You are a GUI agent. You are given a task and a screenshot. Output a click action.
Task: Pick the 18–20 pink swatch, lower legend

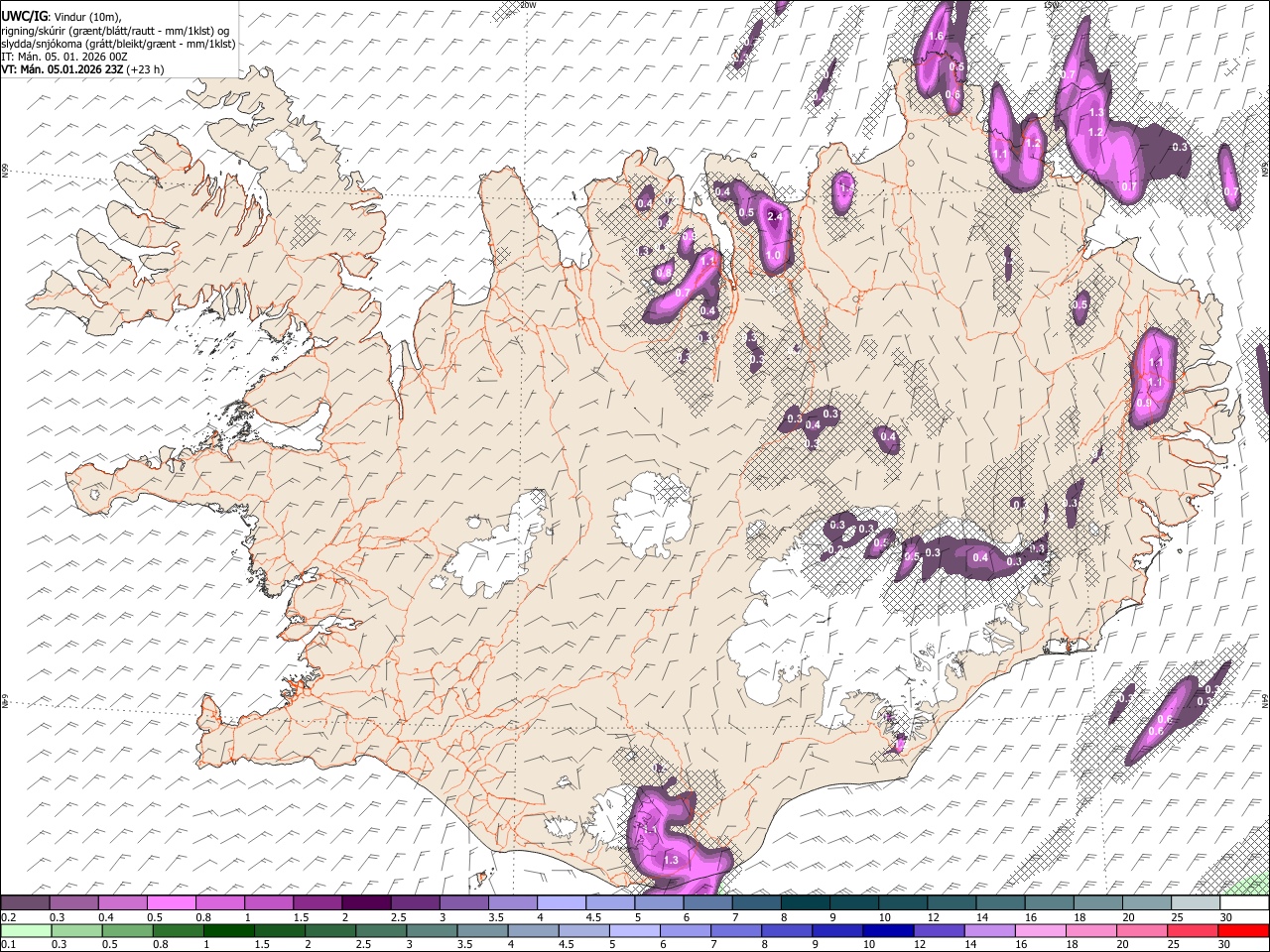click(1092, 930)
